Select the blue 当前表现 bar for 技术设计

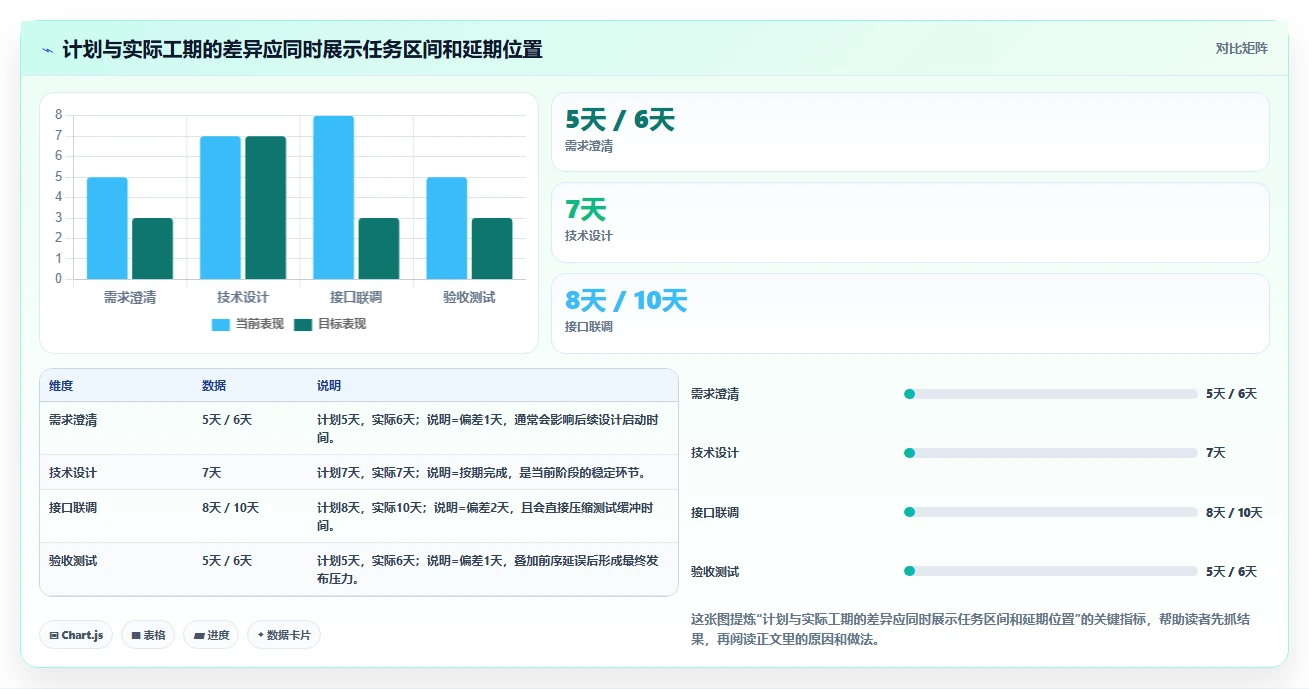pyautogui.click(x=220, y=207)
